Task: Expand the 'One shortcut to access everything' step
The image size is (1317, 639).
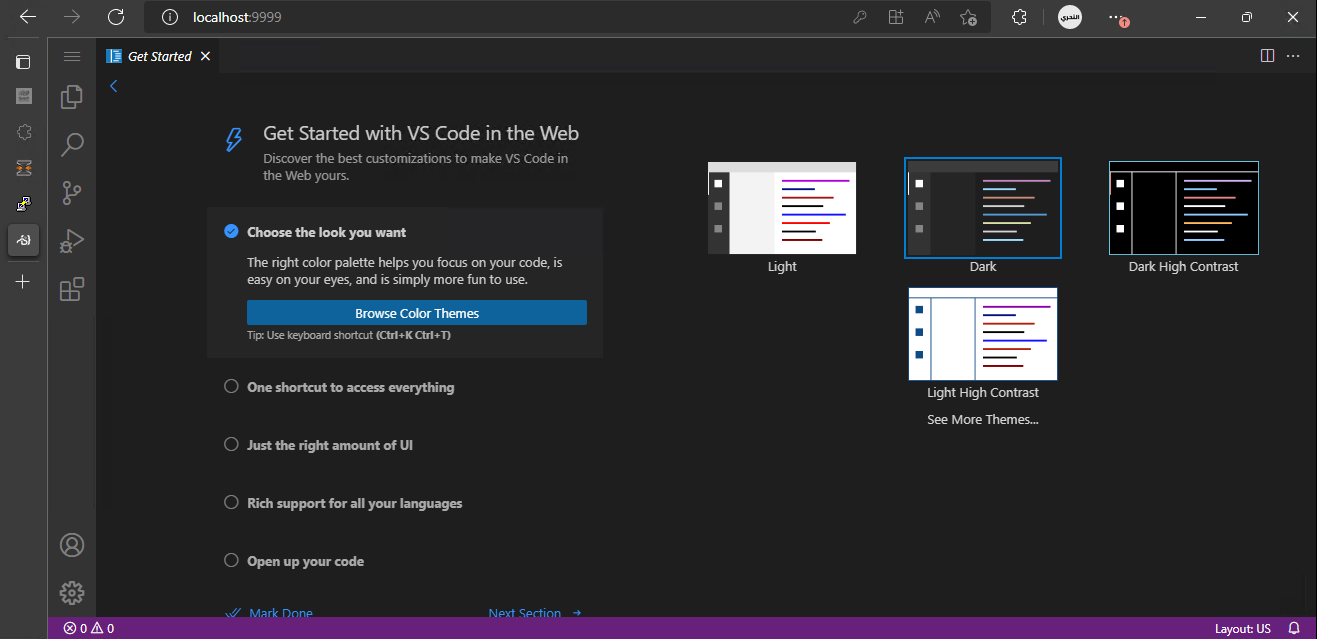Action: pos(350,387)
